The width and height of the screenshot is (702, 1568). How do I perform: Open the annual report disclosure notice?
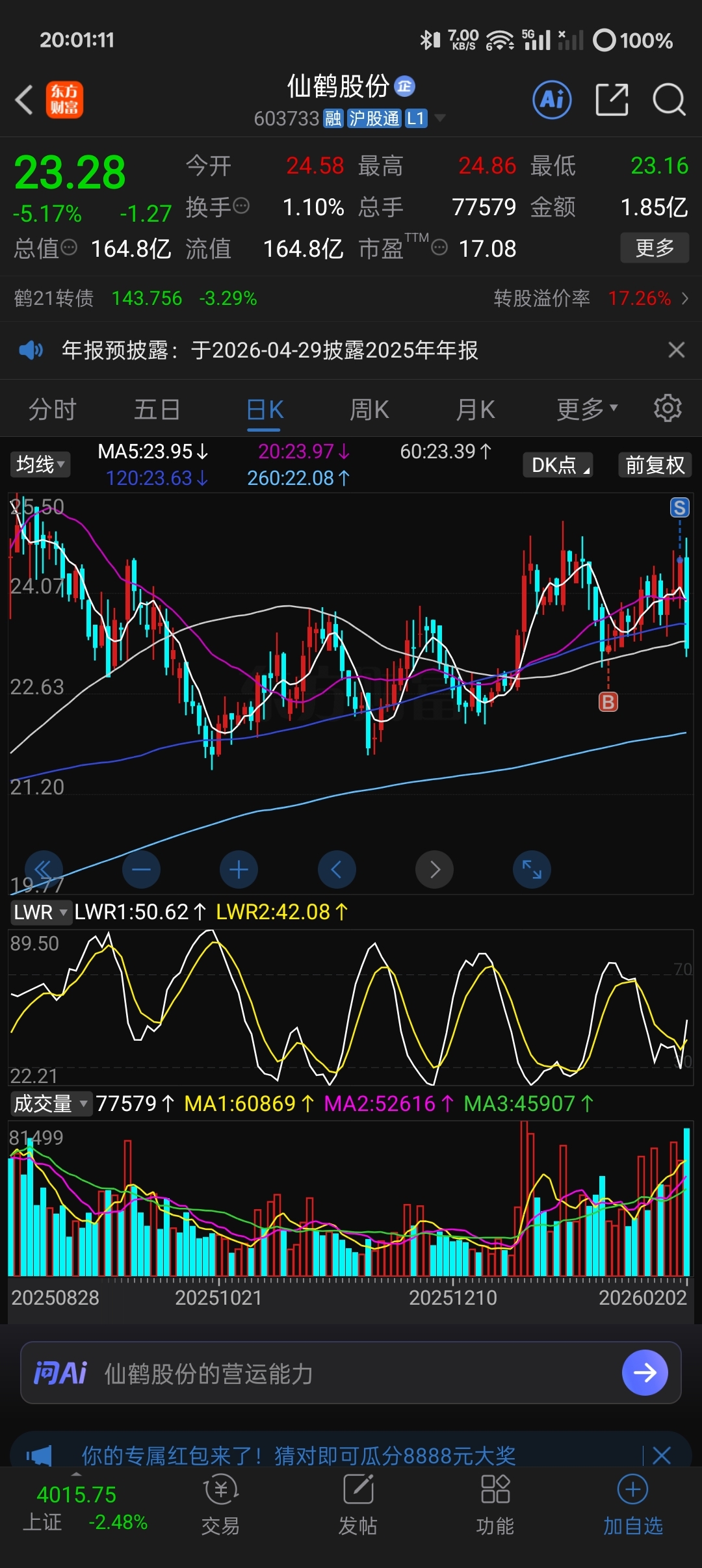pos(270,350)
